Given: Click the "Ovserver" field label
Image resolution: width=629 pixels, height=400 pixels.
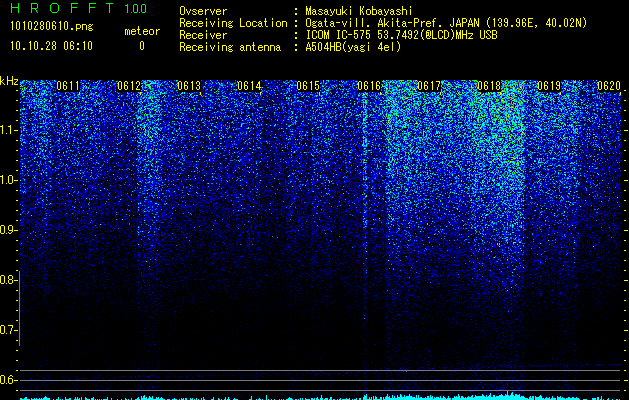Looking at the screenshot, I should click(x=203, y=11).
